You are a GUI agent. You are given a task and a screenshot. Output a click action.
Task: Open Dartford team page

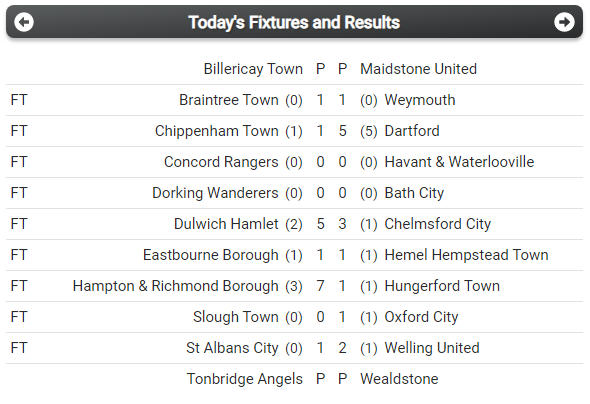(x=412, y=131)
